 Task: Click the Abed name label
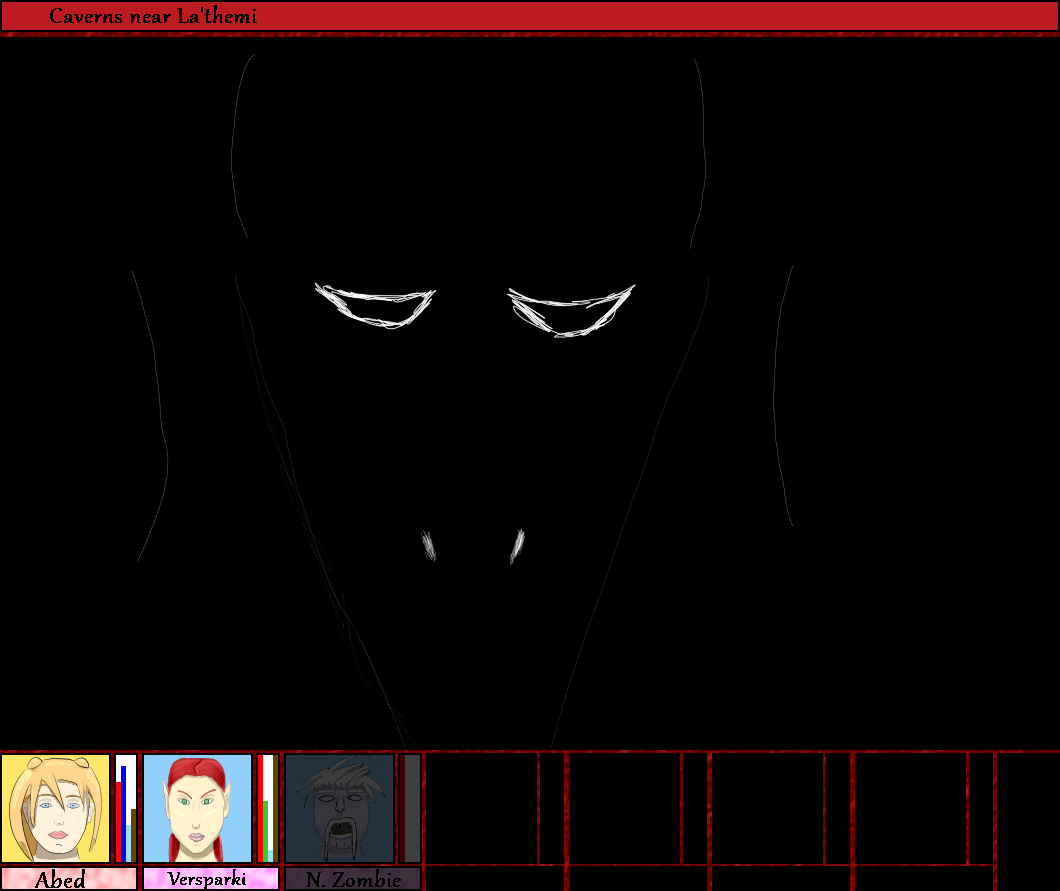click(x=68, y=879)
